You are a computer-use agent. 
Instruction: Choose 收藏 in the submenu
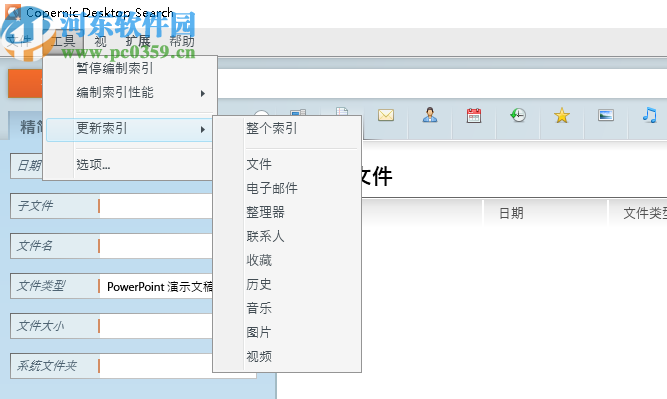pyautogui.click(x=287, y=260)
